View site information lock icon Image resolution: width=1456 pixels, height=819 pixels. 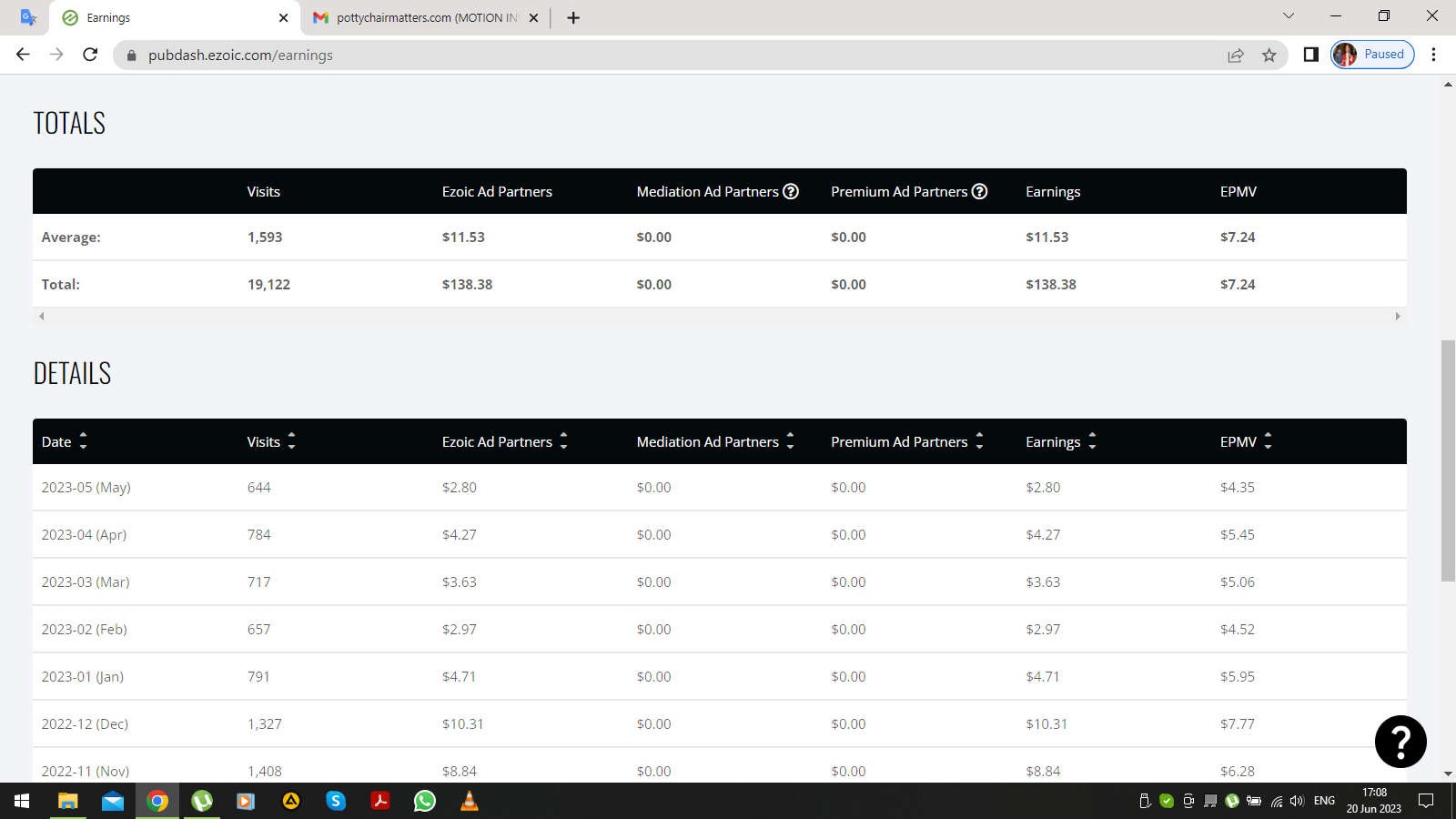(x=131, y=56)
